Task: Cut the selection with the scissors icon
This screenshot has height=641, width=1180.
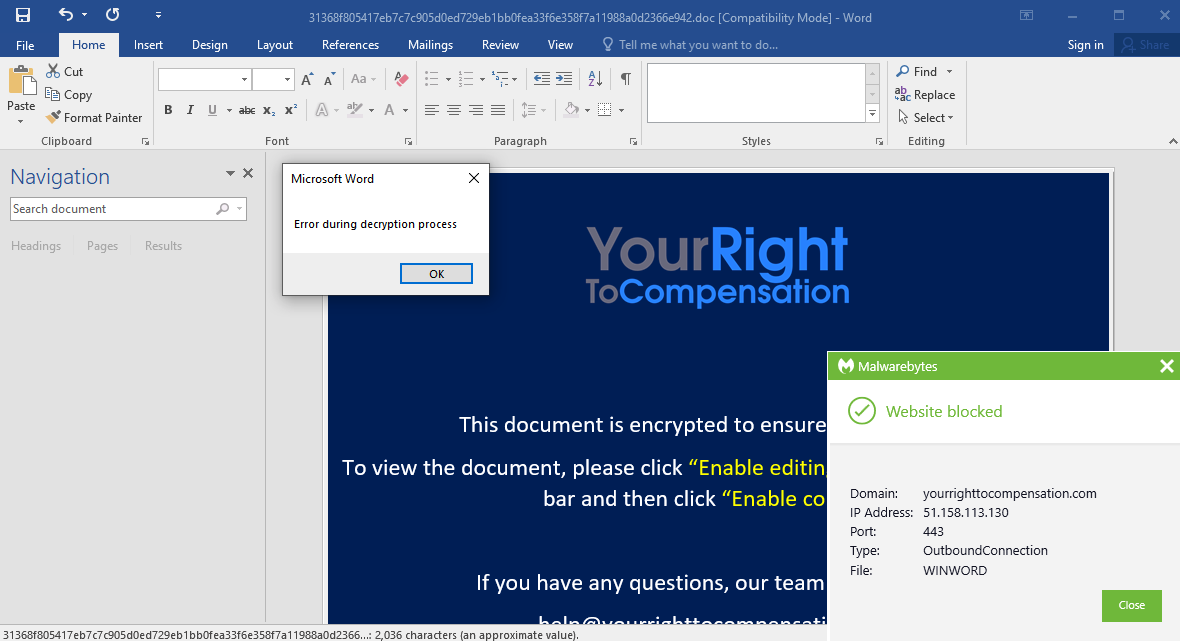Action: point(65,71)
